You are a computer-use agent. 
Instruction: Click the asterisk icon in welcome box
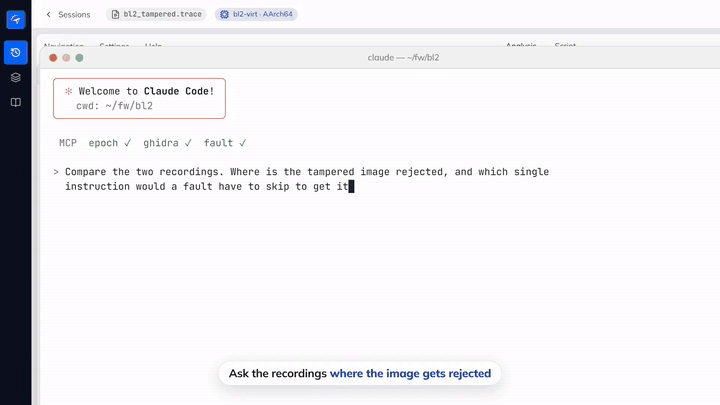68,91
